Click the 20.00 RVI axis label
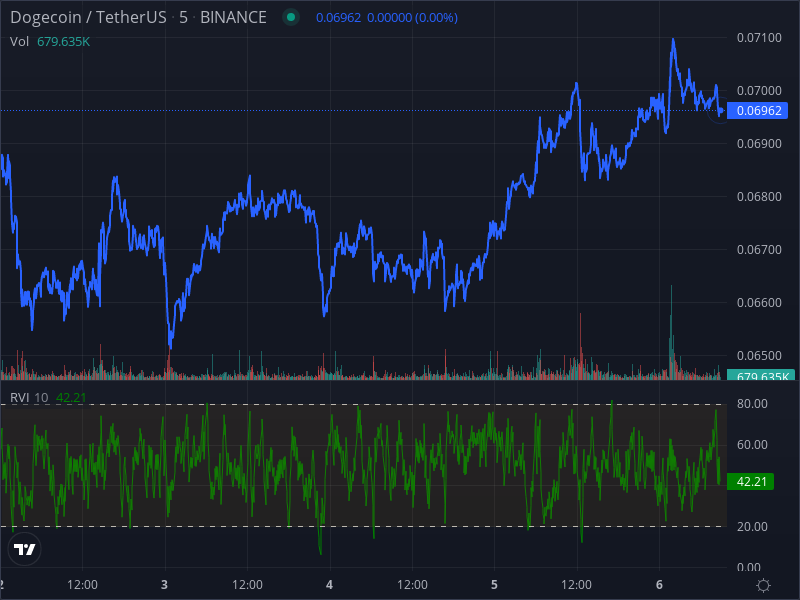Image resolution: width=800 pixels, height=600 pixels. coord(752,527)
